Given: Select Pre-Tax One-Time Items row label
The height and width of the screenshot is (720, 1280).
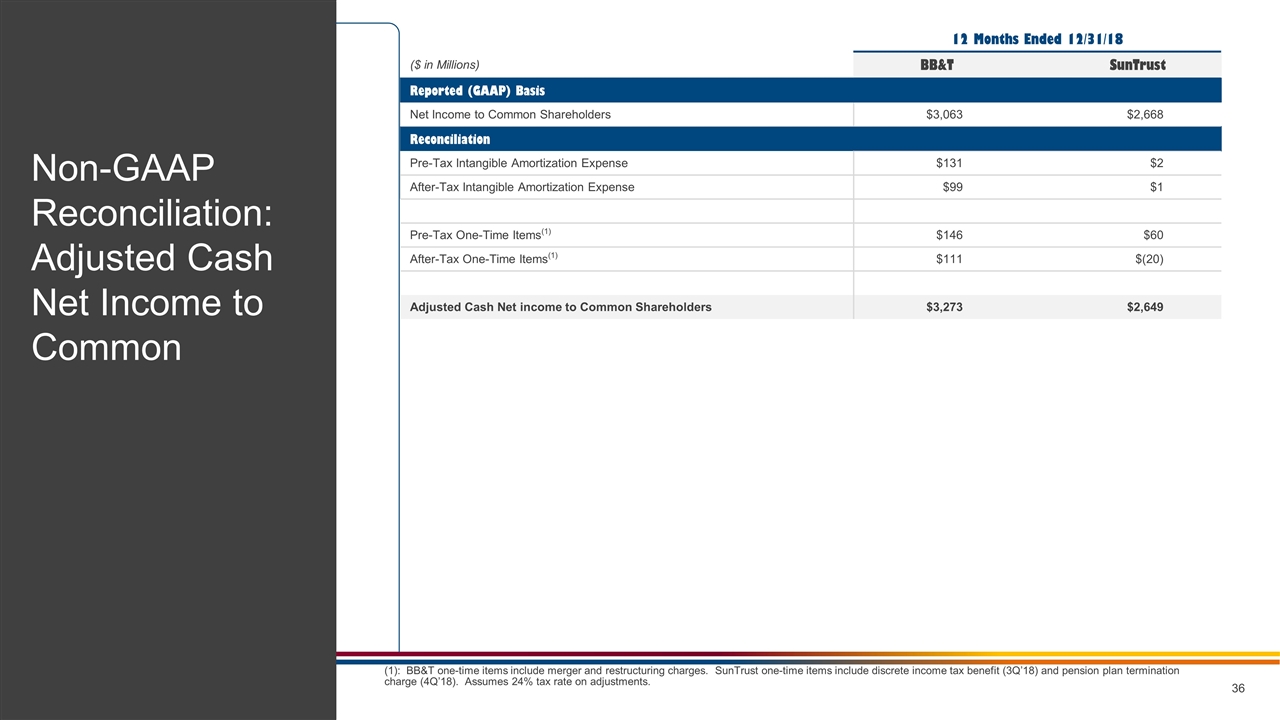Looking at the screenshot, I should coord(480,235).
